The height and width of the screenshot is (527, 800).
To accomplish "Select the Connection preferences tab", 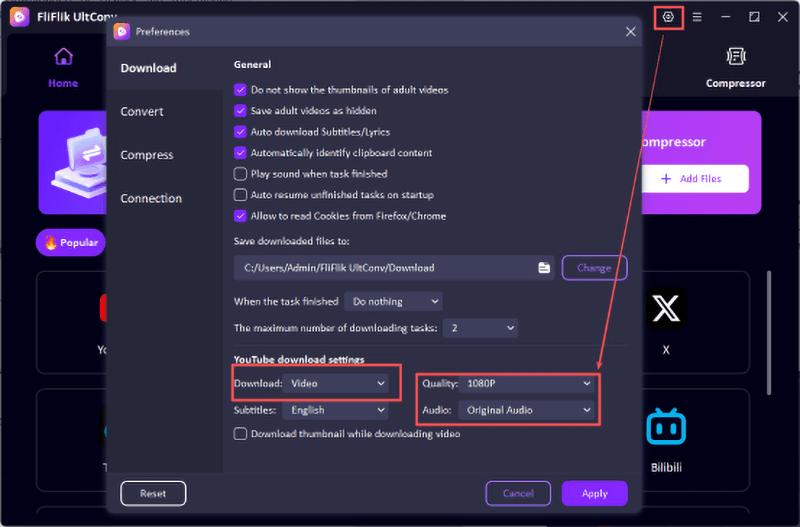I will pos(151,199).
